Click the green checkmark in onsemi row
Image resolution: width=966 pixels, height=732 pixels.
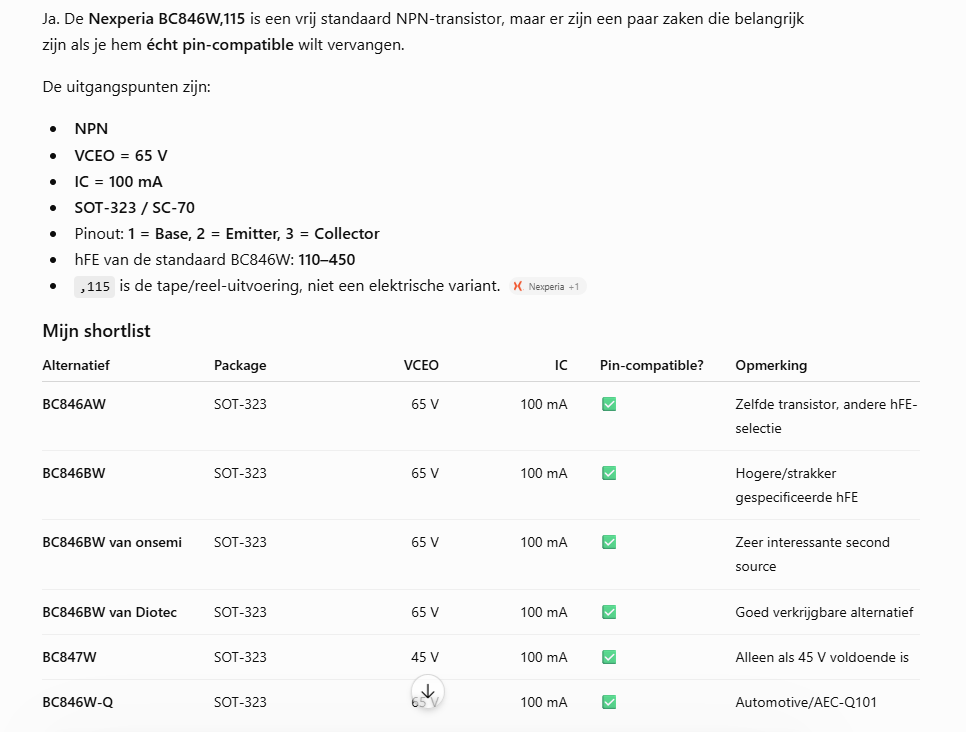coord(609,542)
